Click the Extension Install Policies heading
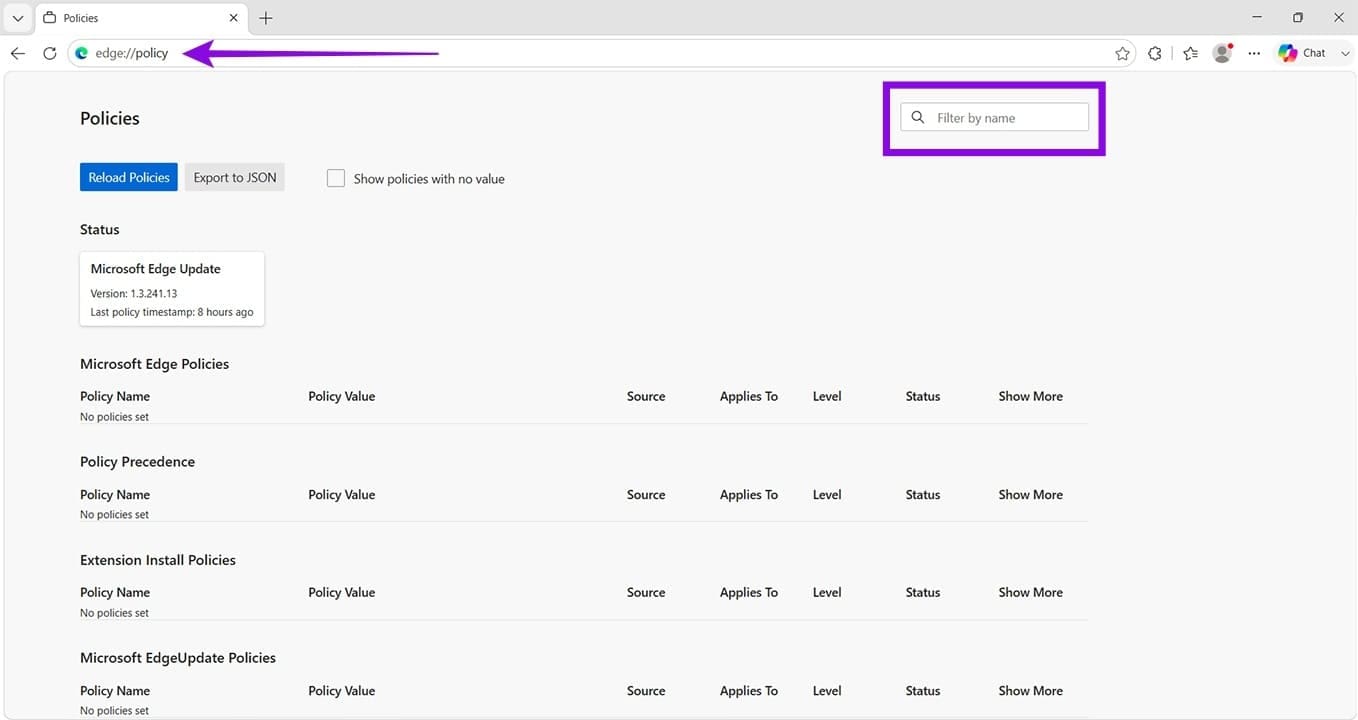The height and width of the screenshot is (720, 1358). click(158, 560)
